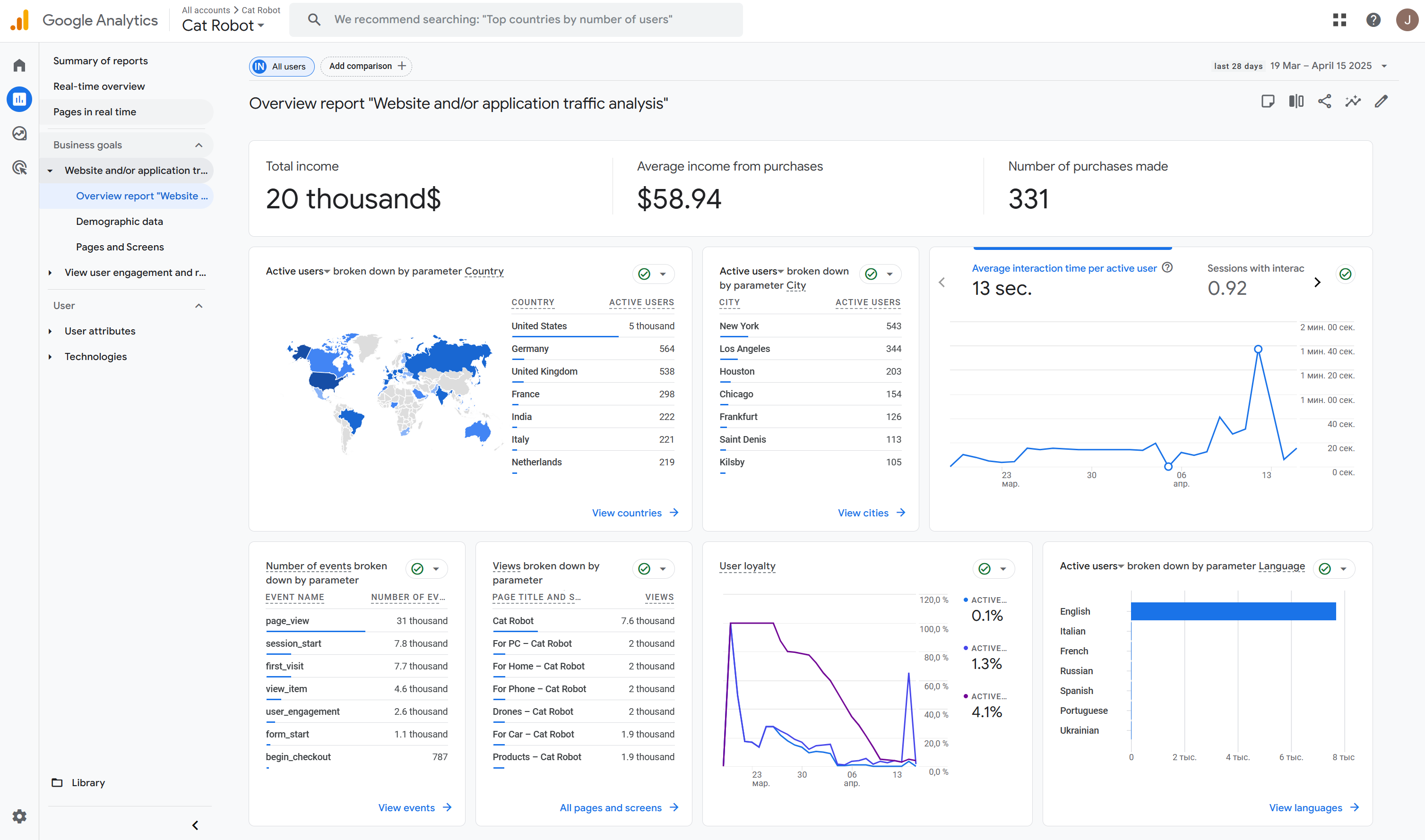Open the Google apps grid
The image size is (1425, 840).
click(x=1339, y=20)
